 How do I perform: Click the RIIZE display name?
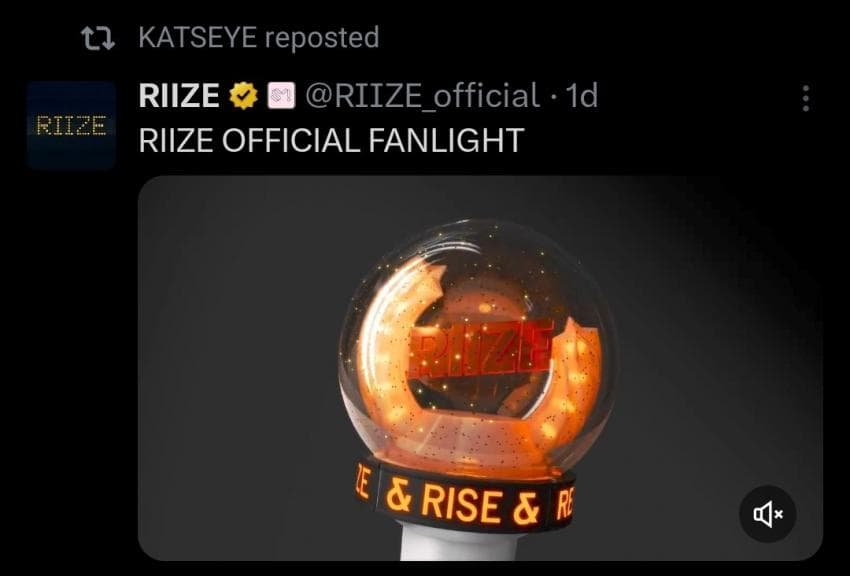pos(179,96)
